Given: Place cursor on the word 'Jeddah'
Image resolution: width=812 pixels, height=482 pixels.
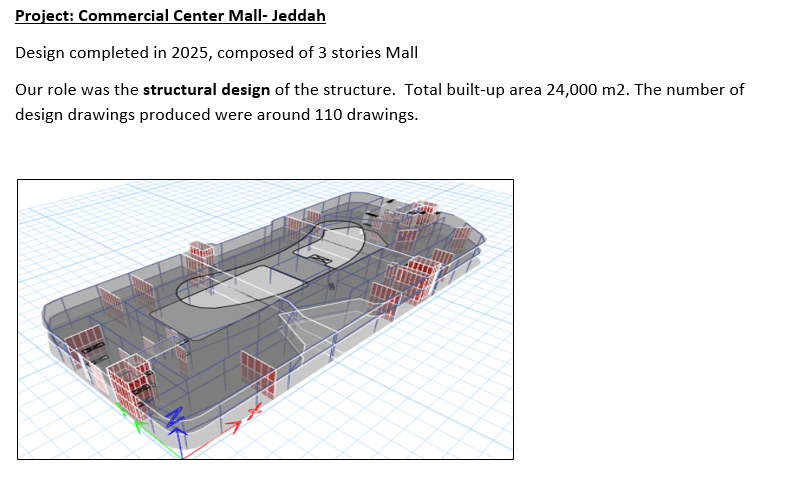Looking at the screenshot, I should [300, 17].
